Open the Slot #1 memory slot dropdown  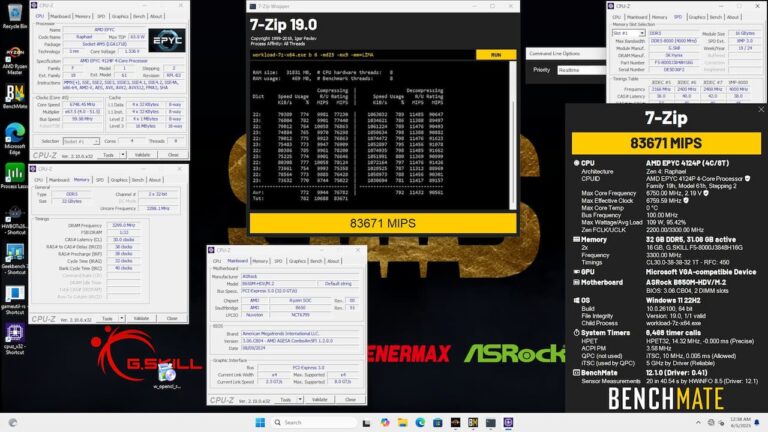click(628, 33)
